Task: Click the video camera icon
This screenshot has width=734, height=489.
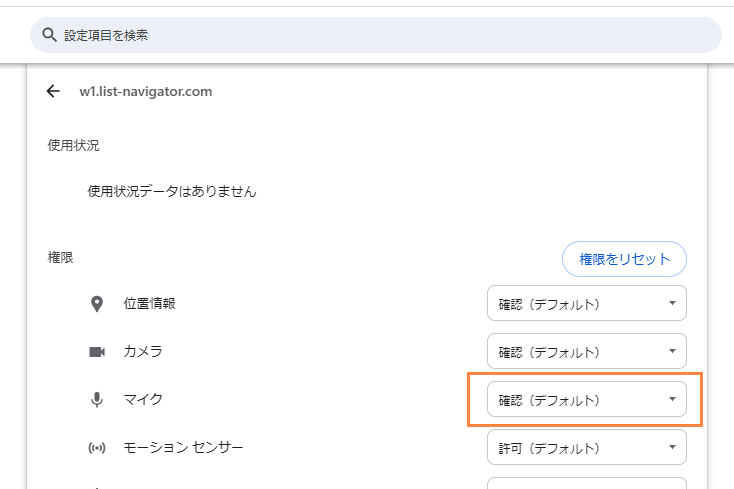Action: coord(97,351)
